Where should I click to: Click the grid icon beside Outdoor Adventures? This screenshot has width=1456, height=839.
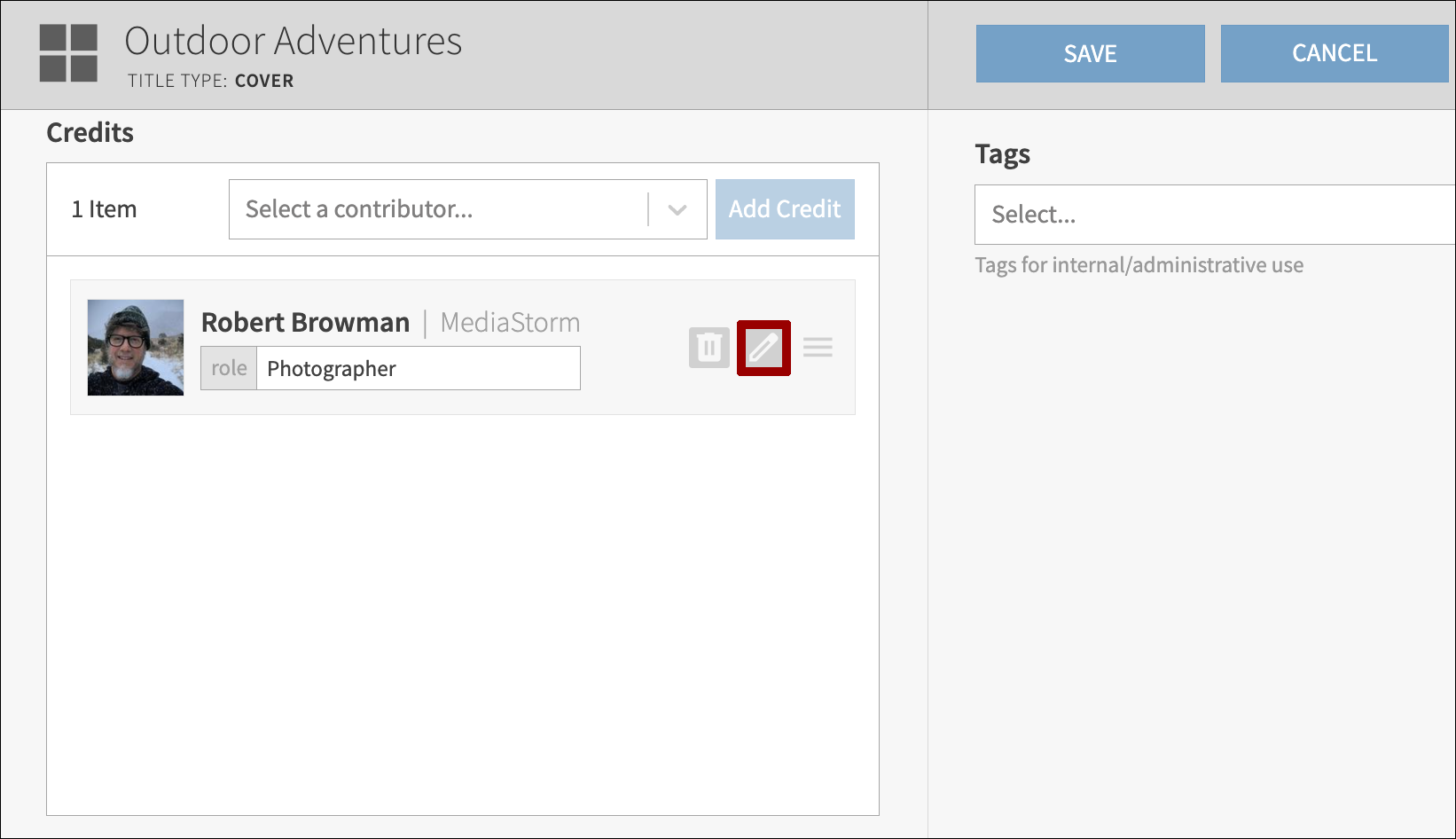pyautogui.click(x=67, y=52)
